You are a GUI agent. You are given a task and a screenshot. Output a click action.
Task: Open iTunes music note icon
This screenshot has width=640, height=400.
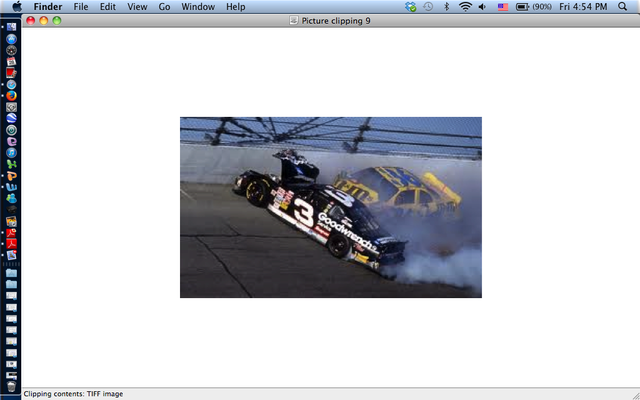click(11, 153)
